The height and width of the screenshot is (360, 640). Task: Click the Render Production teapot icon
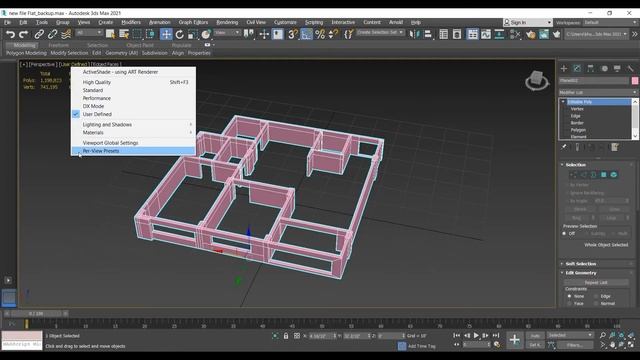coord(557,34)
